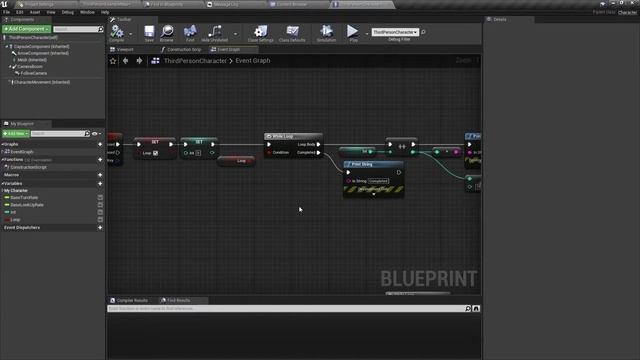The image size is (640, 360).
Task: Open the Play options dropdown arrow
Action: 367,33
